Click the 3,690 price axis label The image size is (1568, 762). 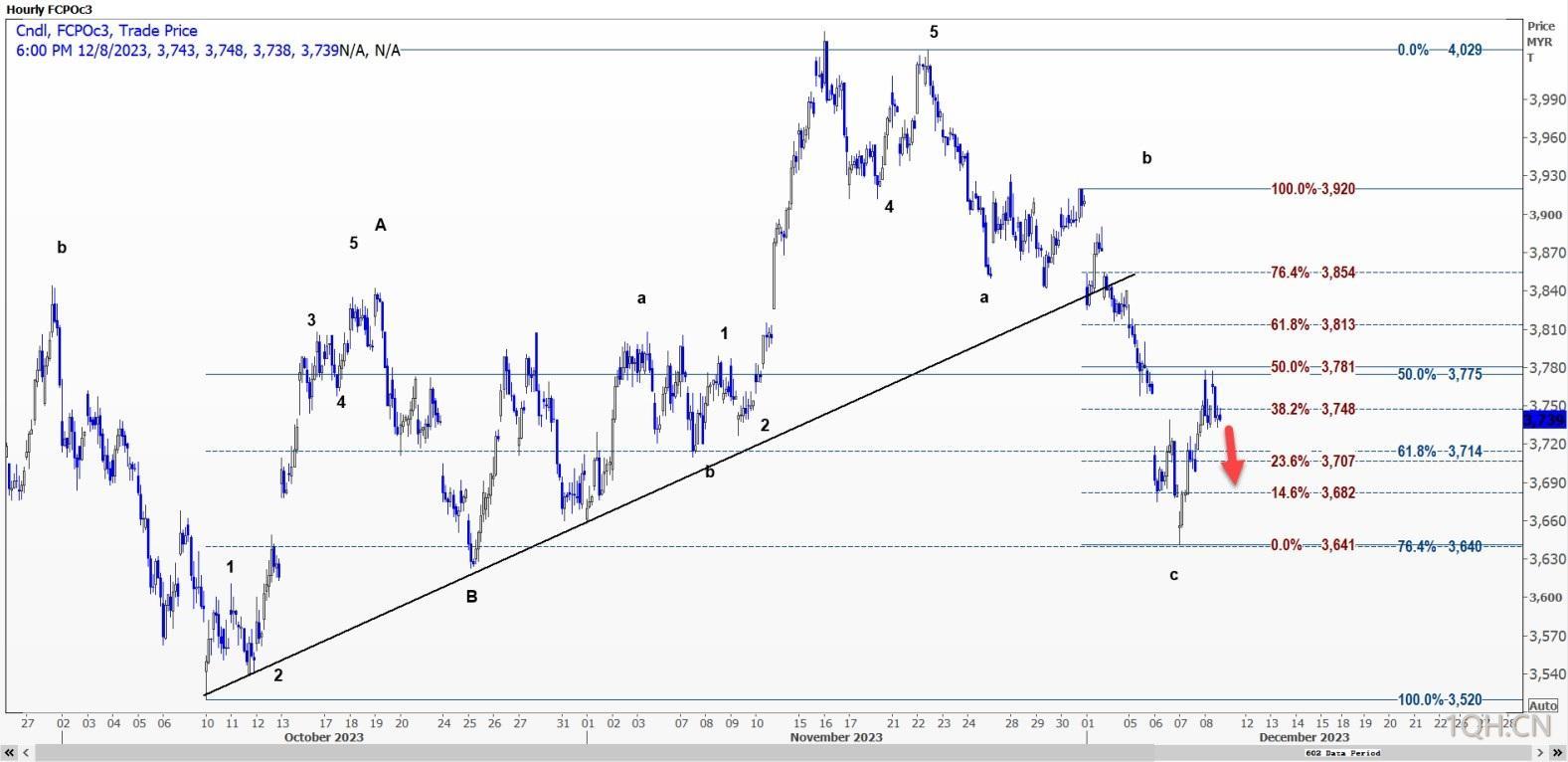point(1547,482)
